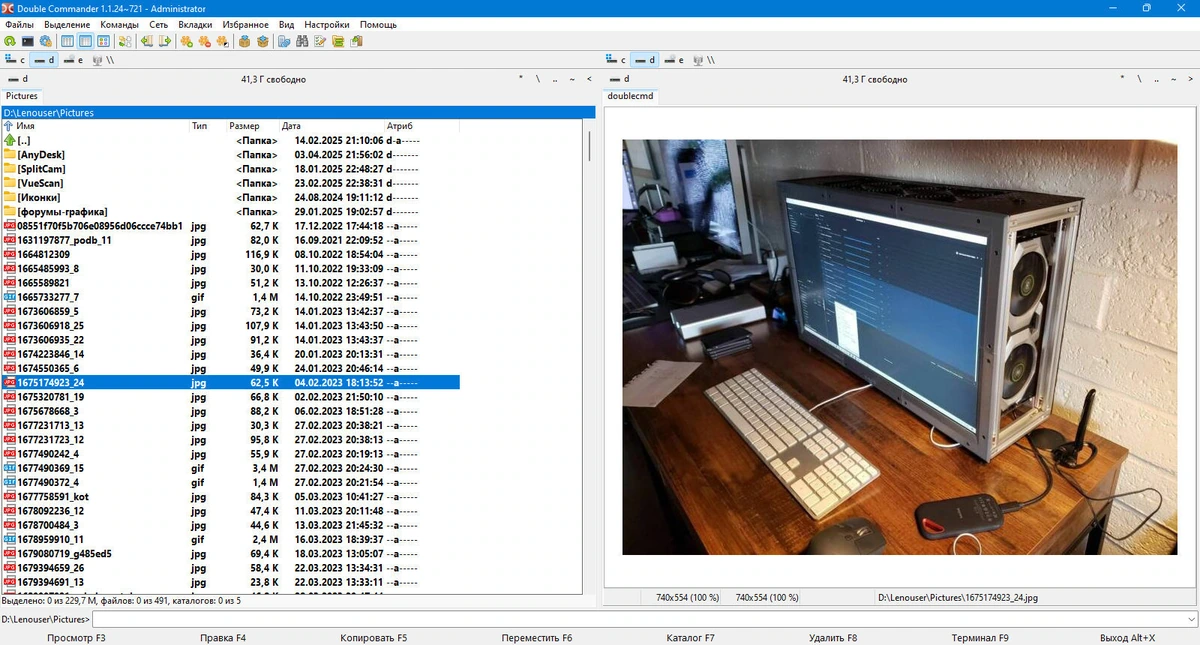Screen dimensions: 1200x645
Task: Open the Команды menu
Action: pos(120,24)
